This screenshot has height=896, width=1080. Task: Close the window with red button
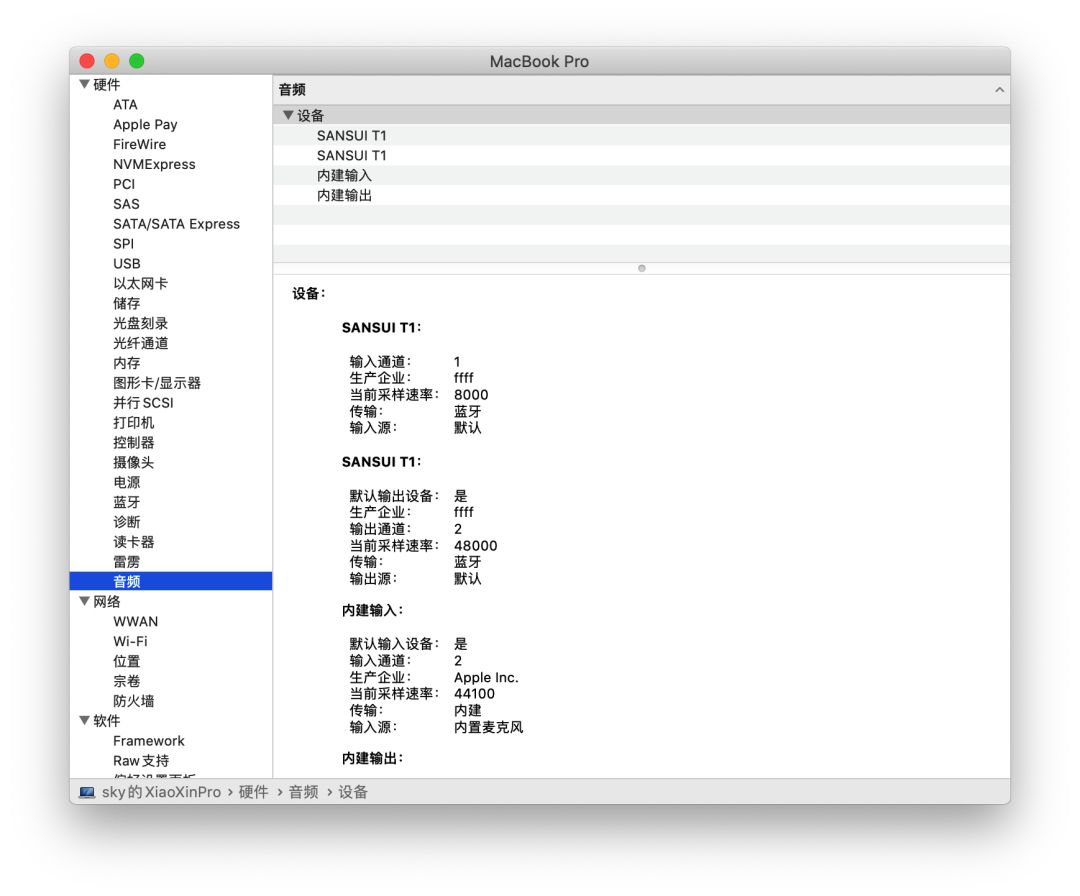pos(87,61)
